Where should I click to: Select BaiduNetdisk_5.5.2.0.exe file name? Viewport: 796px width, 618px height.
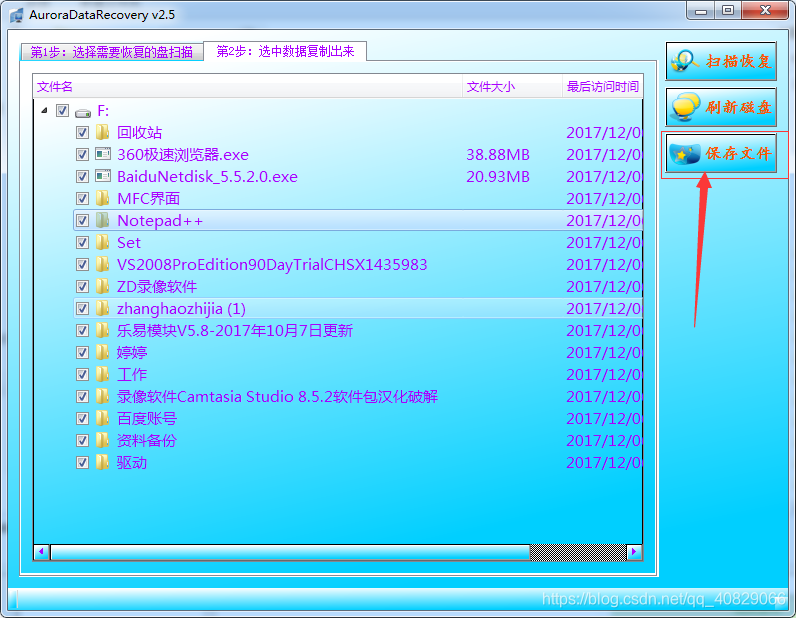(207, 176)
